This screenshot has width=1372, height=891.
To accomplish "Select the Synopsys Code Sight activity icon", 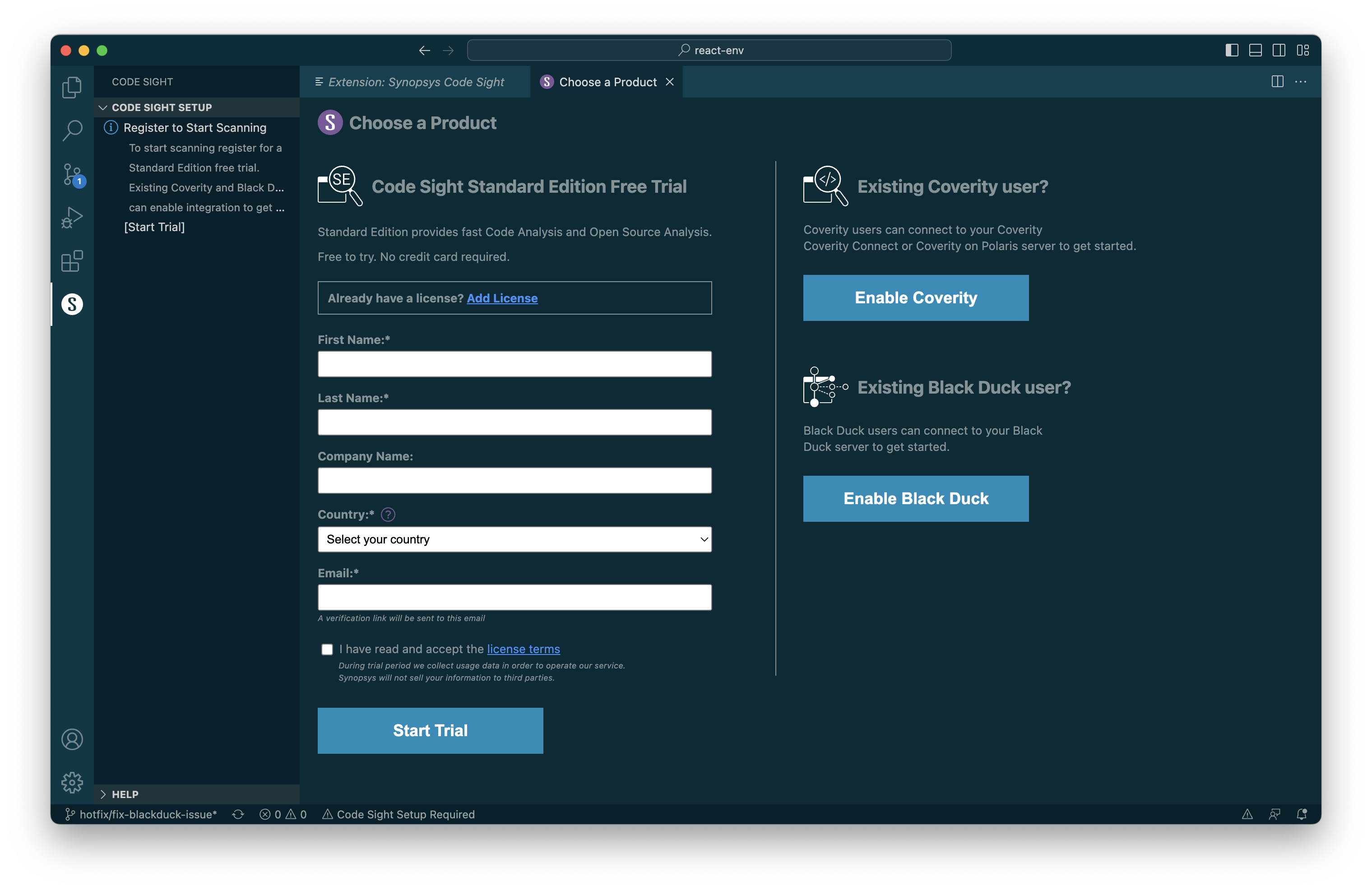I will click(72, 304).
